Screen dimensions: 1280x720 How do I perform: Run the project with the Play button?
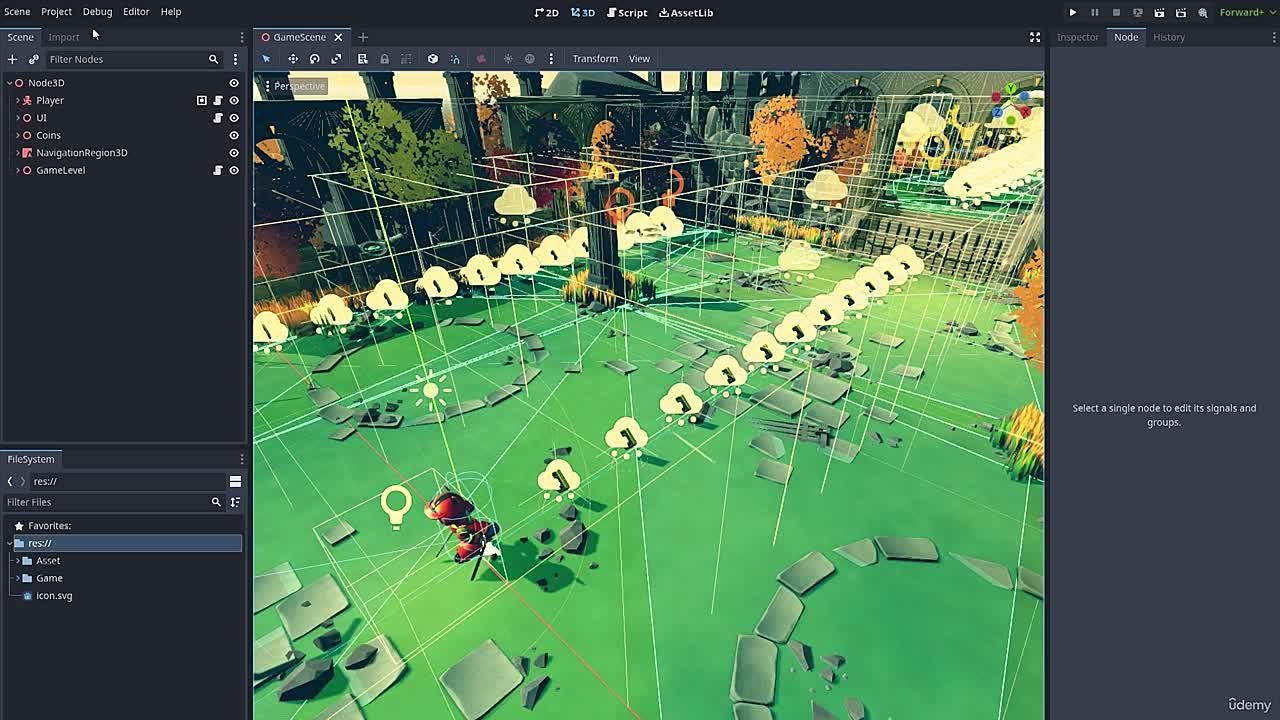(x=1072, y=12)
